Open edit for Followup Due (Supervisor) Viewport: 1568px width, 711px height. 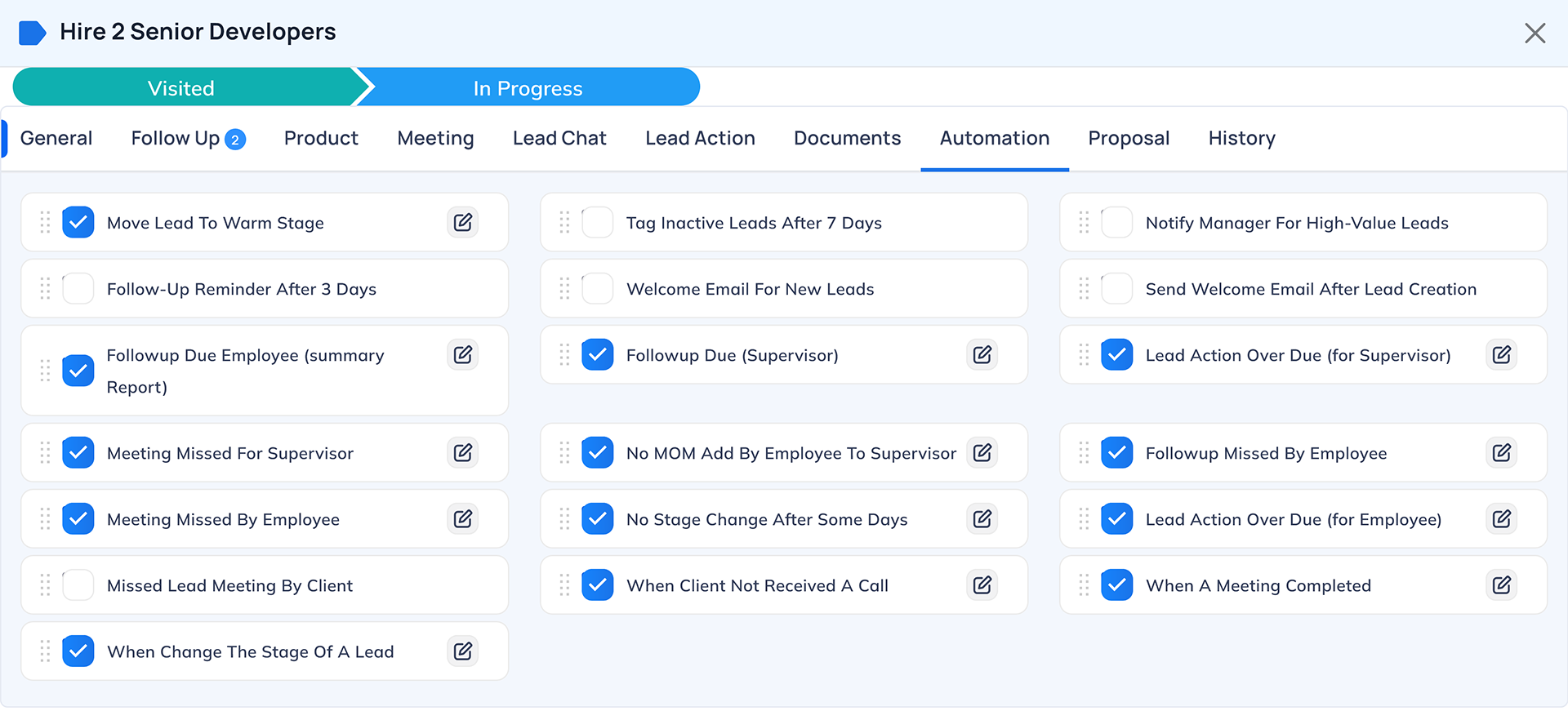point(982,354)
